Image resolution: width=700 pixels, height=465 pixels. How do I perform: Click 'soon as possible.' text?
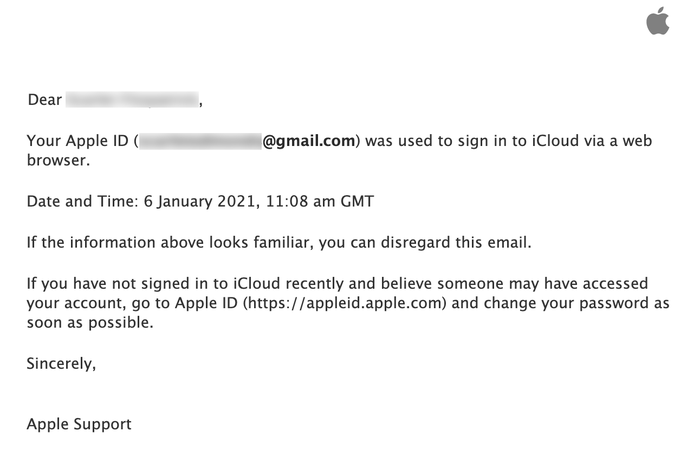[x=90, y=323]
